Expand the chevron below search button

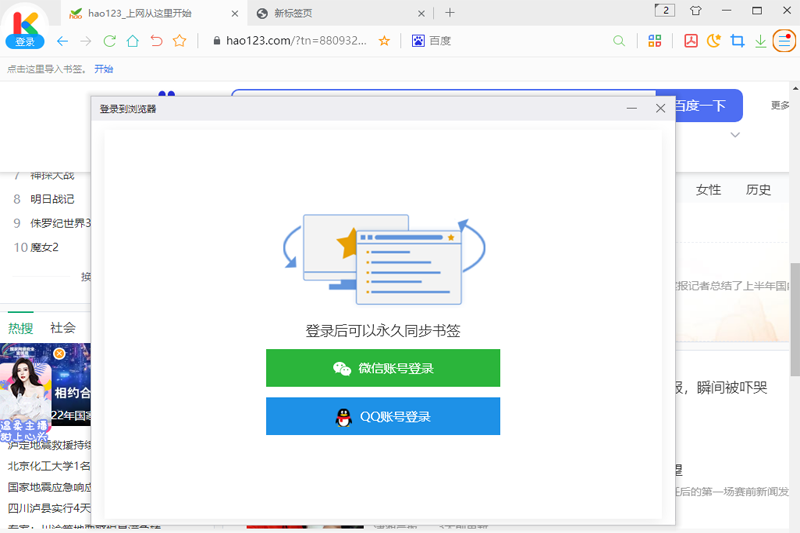735,135
